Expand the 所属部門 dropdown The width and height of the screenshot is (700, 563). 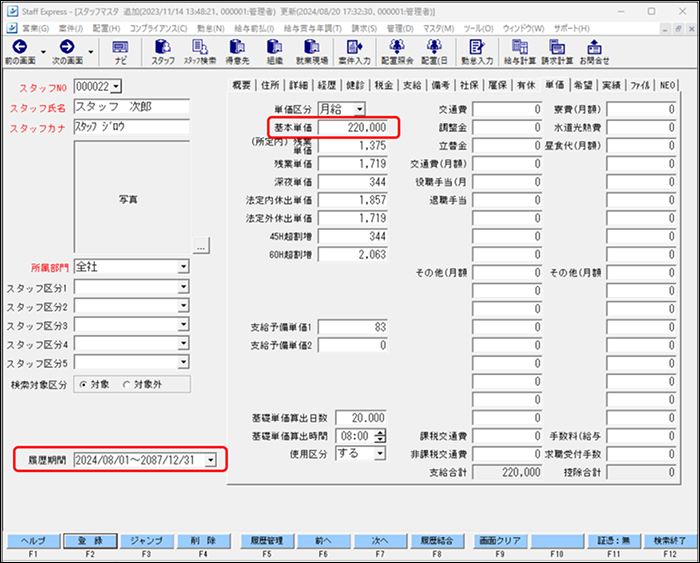[x=183, y=268]
